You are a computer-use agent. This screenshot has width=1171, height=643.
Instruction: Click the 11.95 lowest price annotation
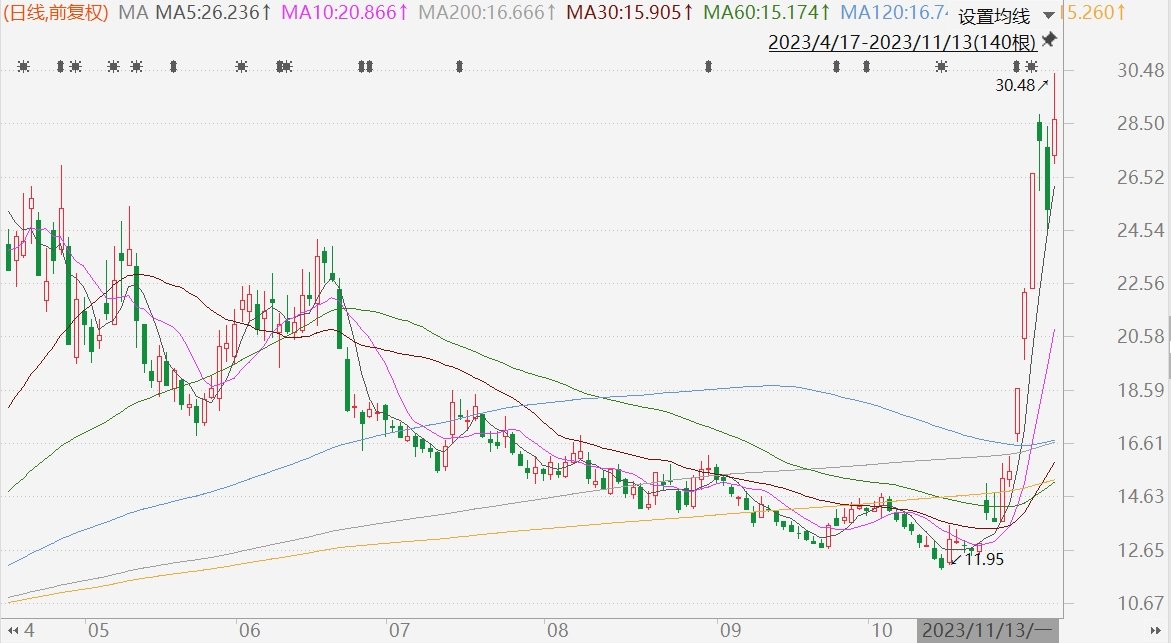tap(984, 558)
